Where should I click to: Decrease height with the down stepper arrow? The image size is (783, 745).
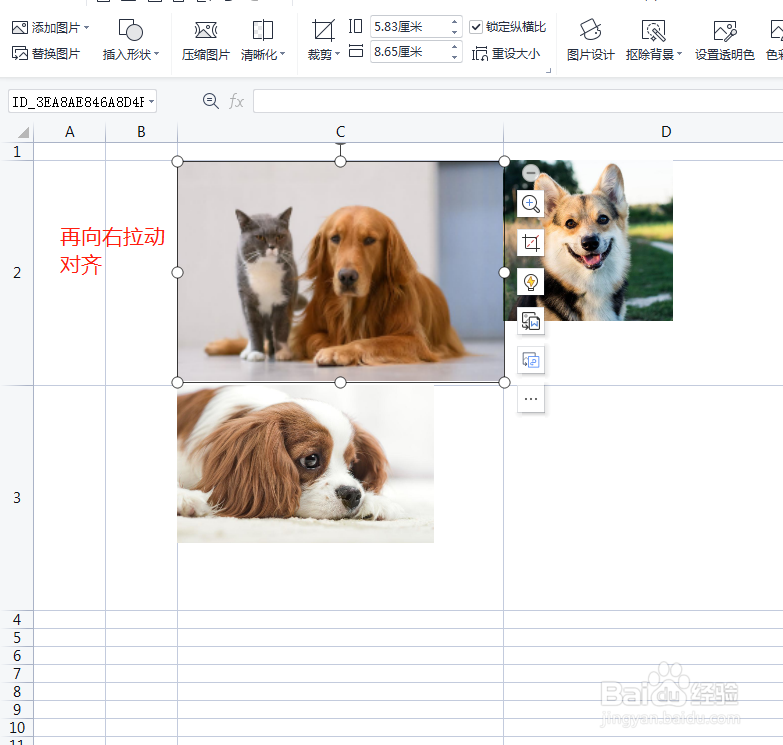point(454,32)
